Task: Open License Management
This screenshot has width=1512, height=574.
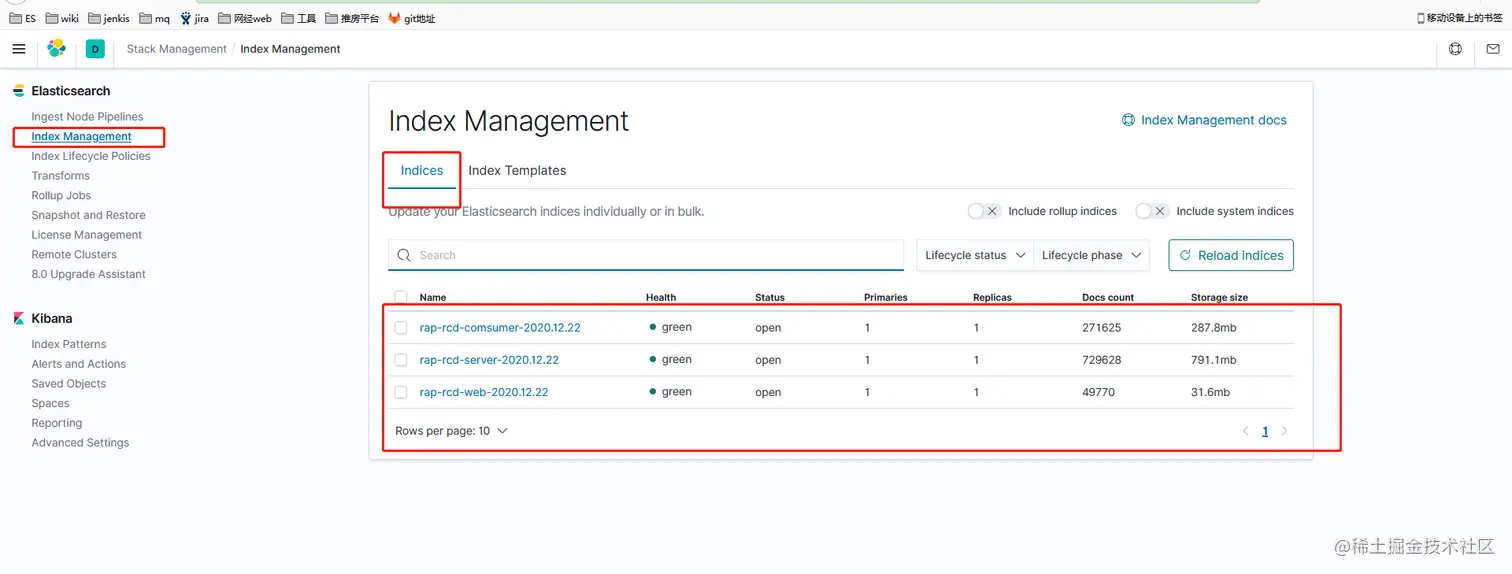Action: 87,235
